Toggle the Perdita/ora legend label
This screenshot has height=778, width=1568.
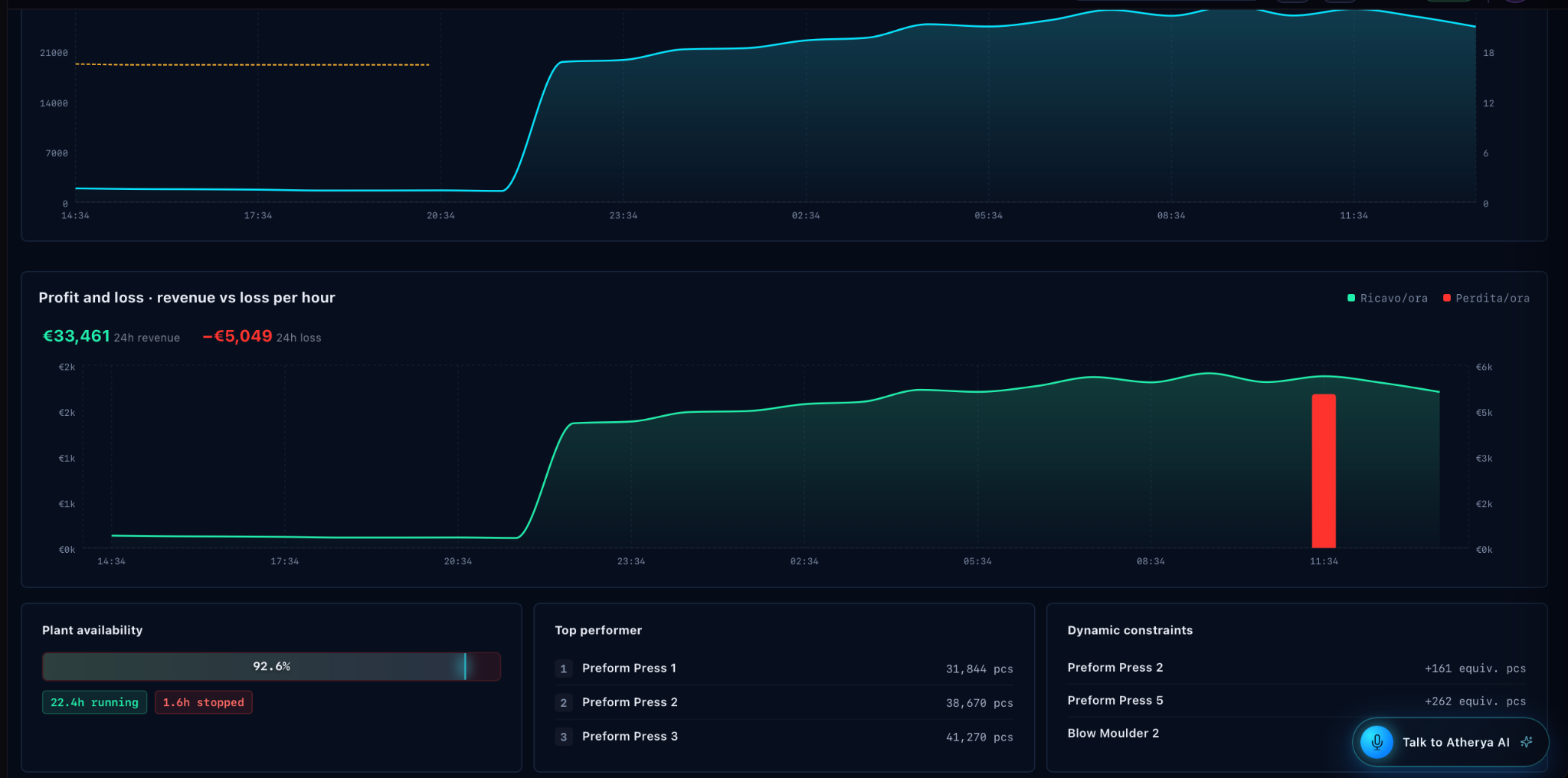pos(1492,298)
